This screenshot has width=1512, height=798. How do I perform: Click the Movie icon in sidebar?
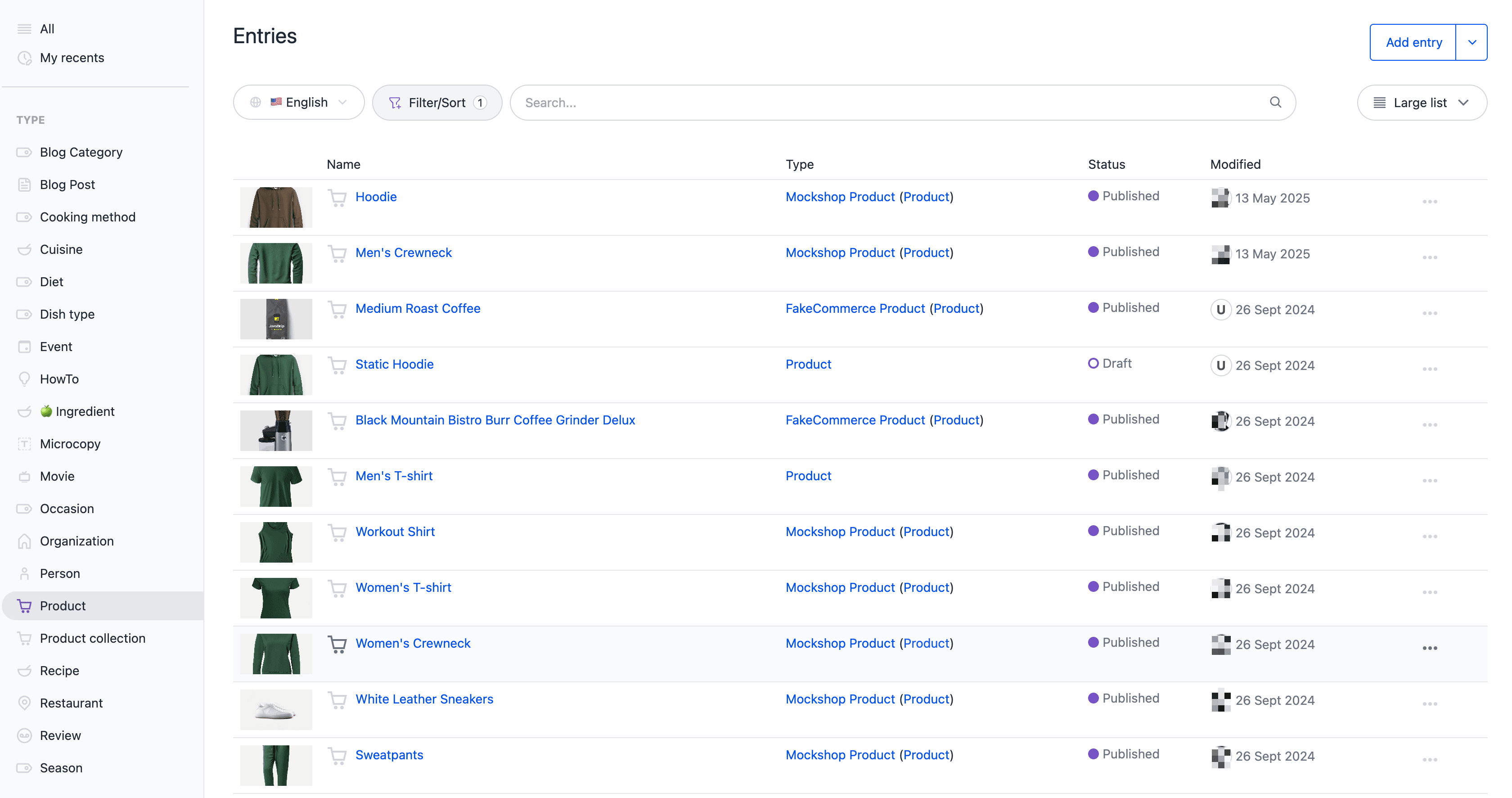point(24,476)
